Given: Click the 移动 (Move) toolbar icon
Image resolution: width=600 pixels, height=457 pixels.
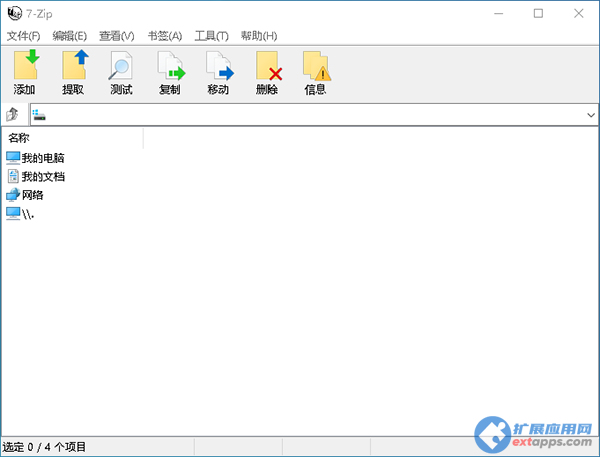Looking at the screenshot, I should click(219, 66).
